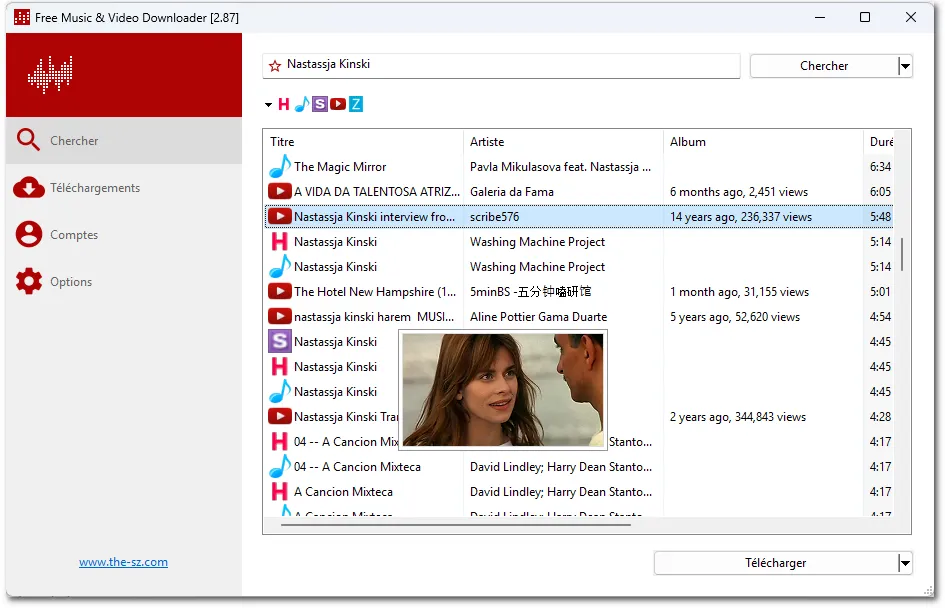Click artist Pavla Mikulasova feat. Nastassja
945x608 pixels.
tap(560, 167)
